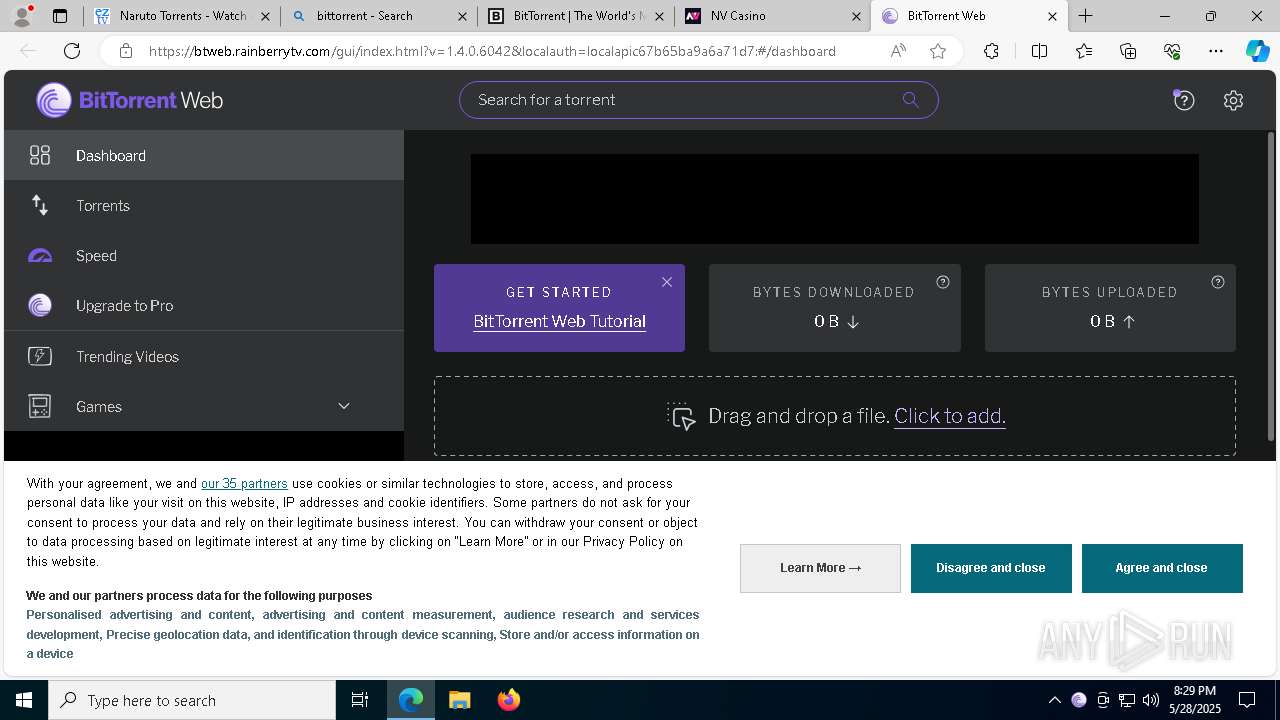
Task: Refresh the current page
Action: click(72, 51)
